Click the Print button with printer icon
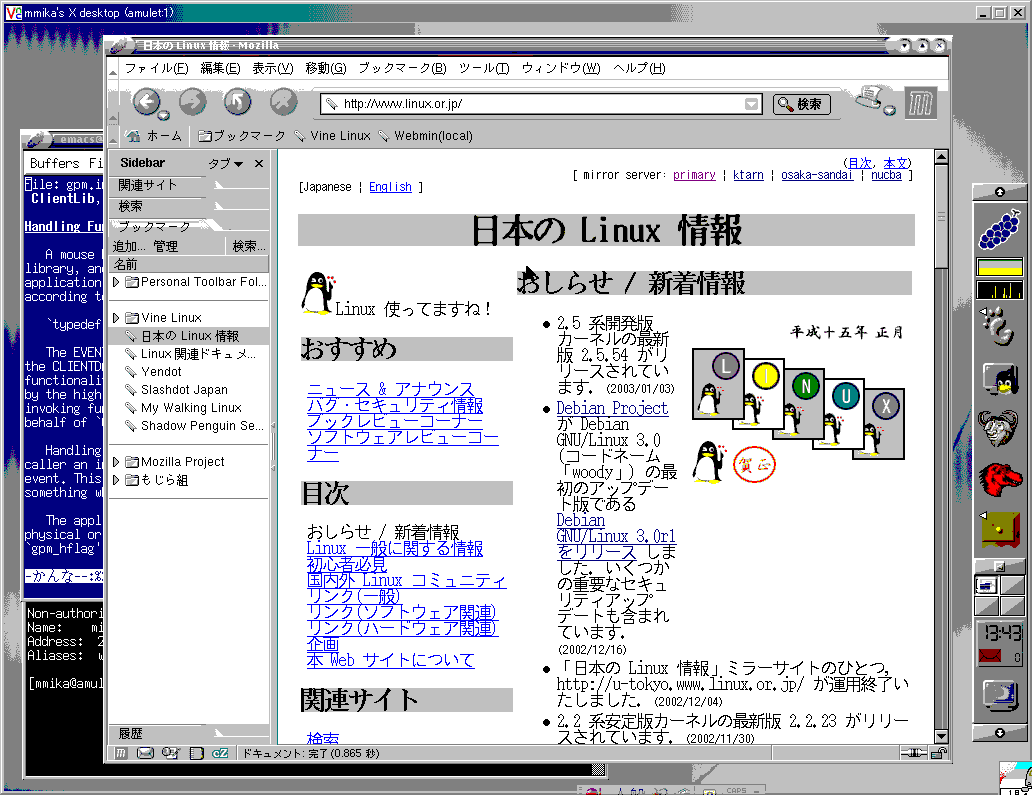This screenshot has width=1032, height=795. coord(871,98)
